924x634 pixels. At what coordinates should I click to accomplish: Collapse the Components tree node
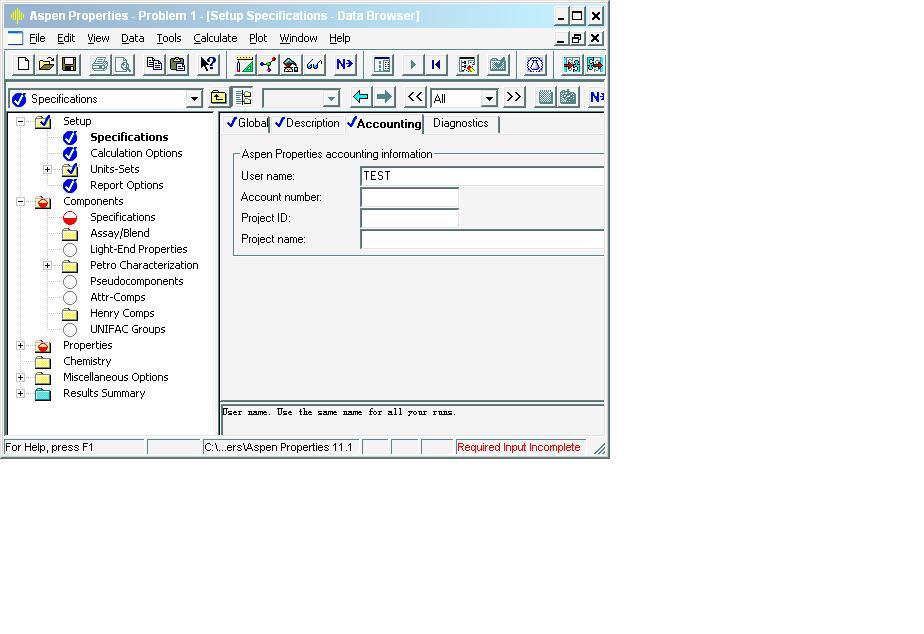coord(21,202)
